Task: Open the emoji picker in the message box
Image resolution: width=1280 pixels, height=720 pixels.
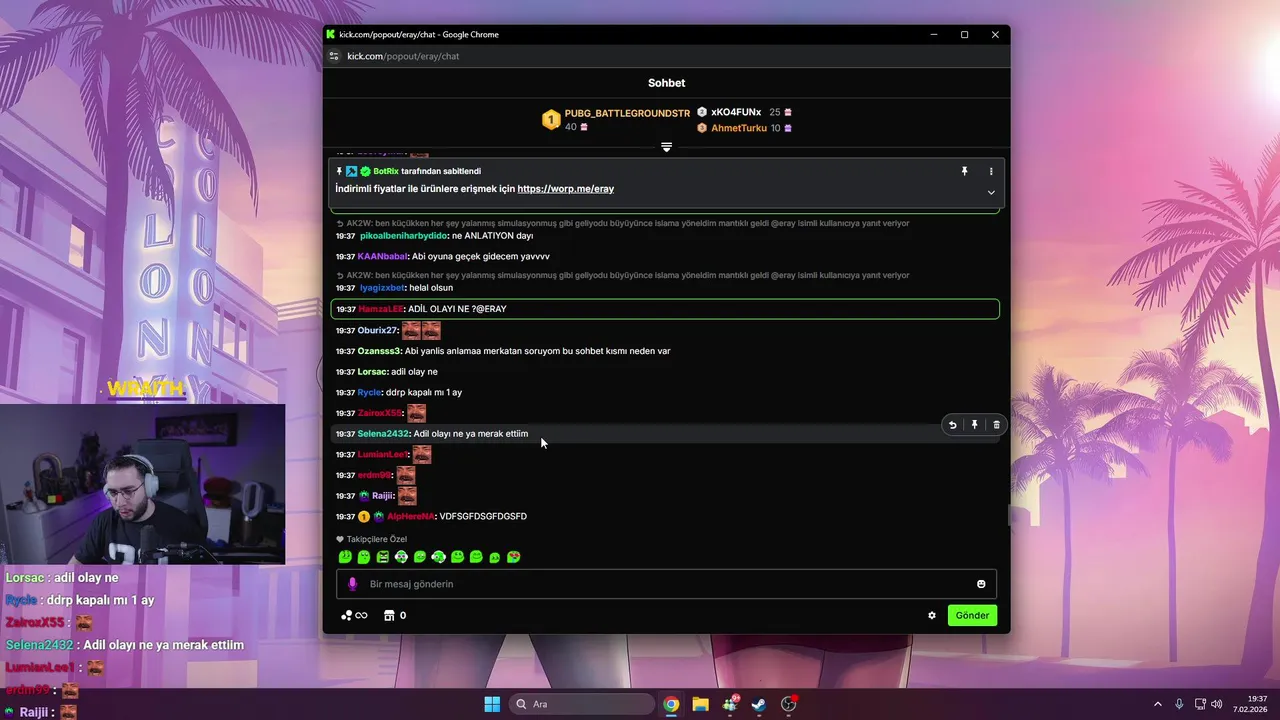Action: tap(981, 584)
